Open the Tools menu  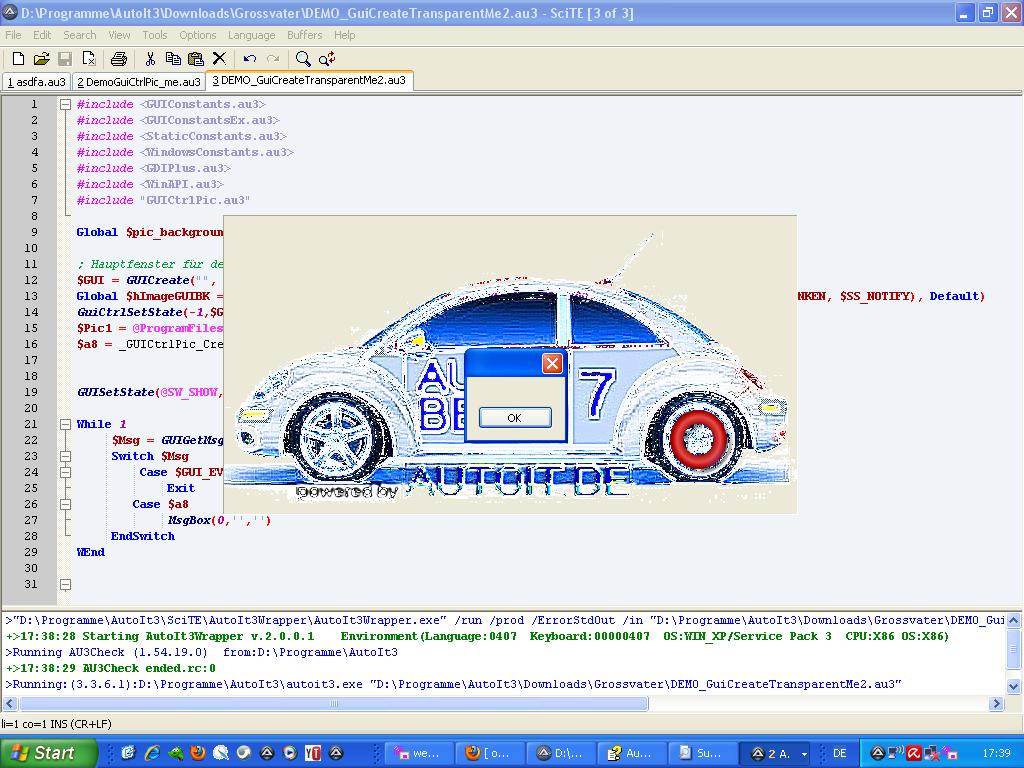pos(155,35)
